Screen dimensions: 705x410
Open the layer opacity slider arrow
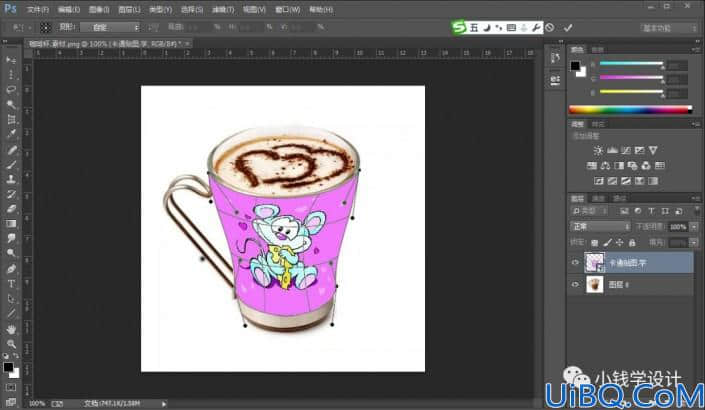[x=694, y=227]
